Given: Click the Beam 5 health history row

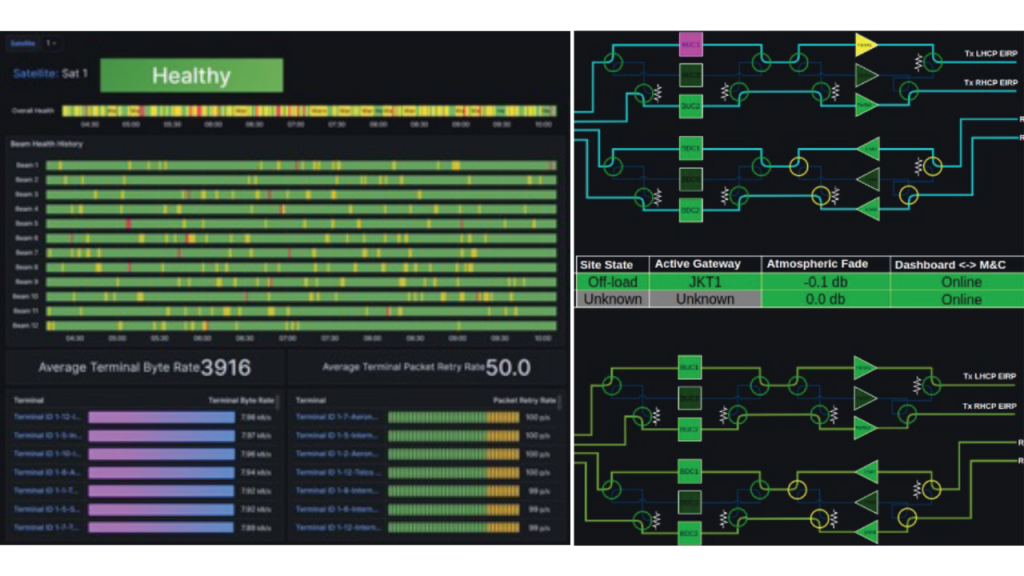Looking at the screenshot, I should point(301,223).
